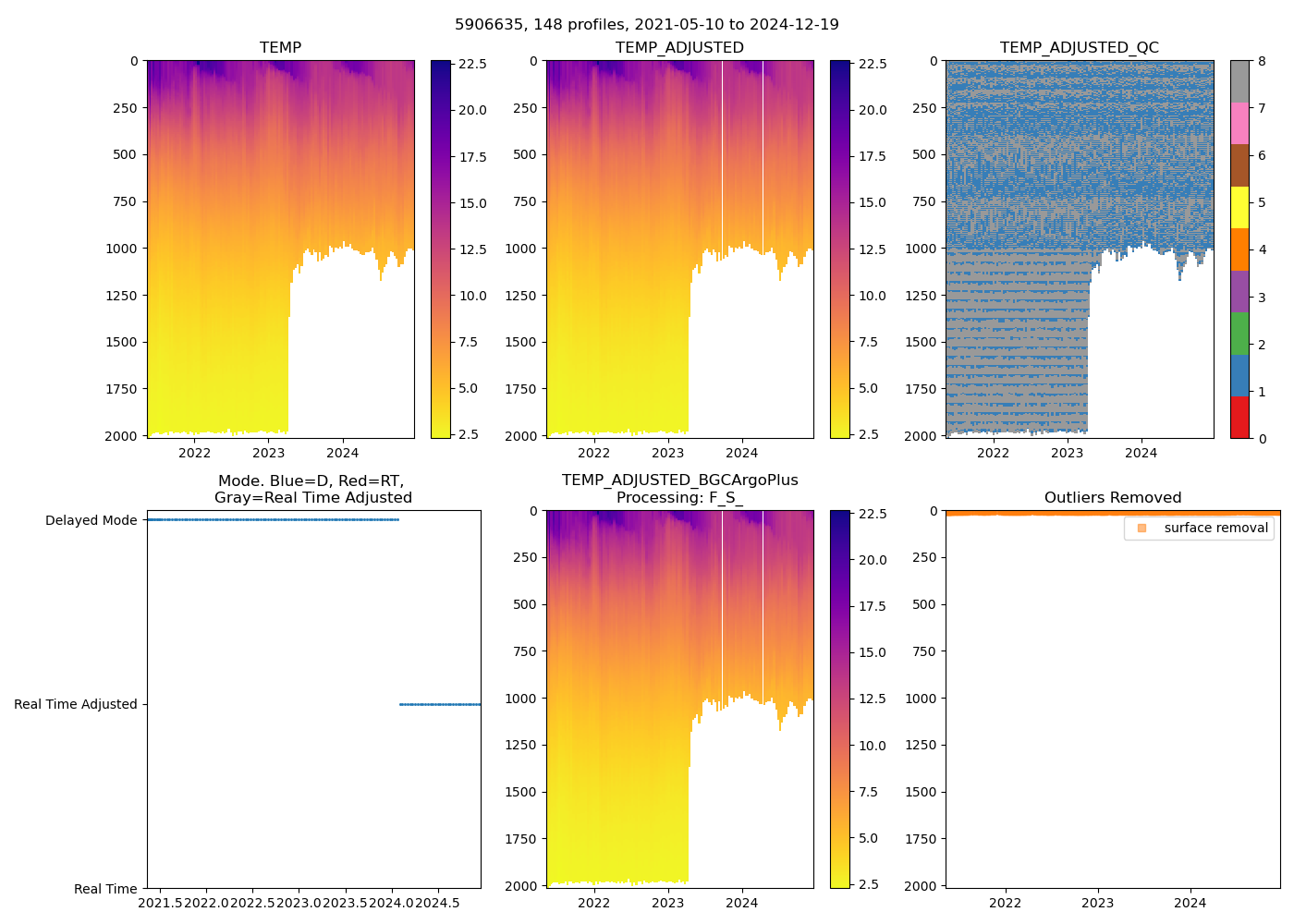Image resolution: width=1294 pixels, height=924 pixels.
Task: Click the colorbar beside the TEMP plot
Action: [441, 249]
